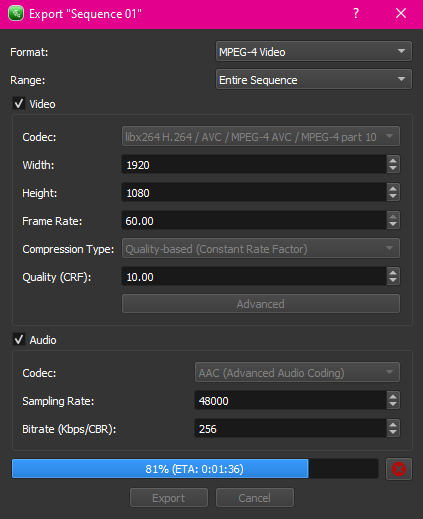Close the Export Sequence 01 dialog

point(401,13)
